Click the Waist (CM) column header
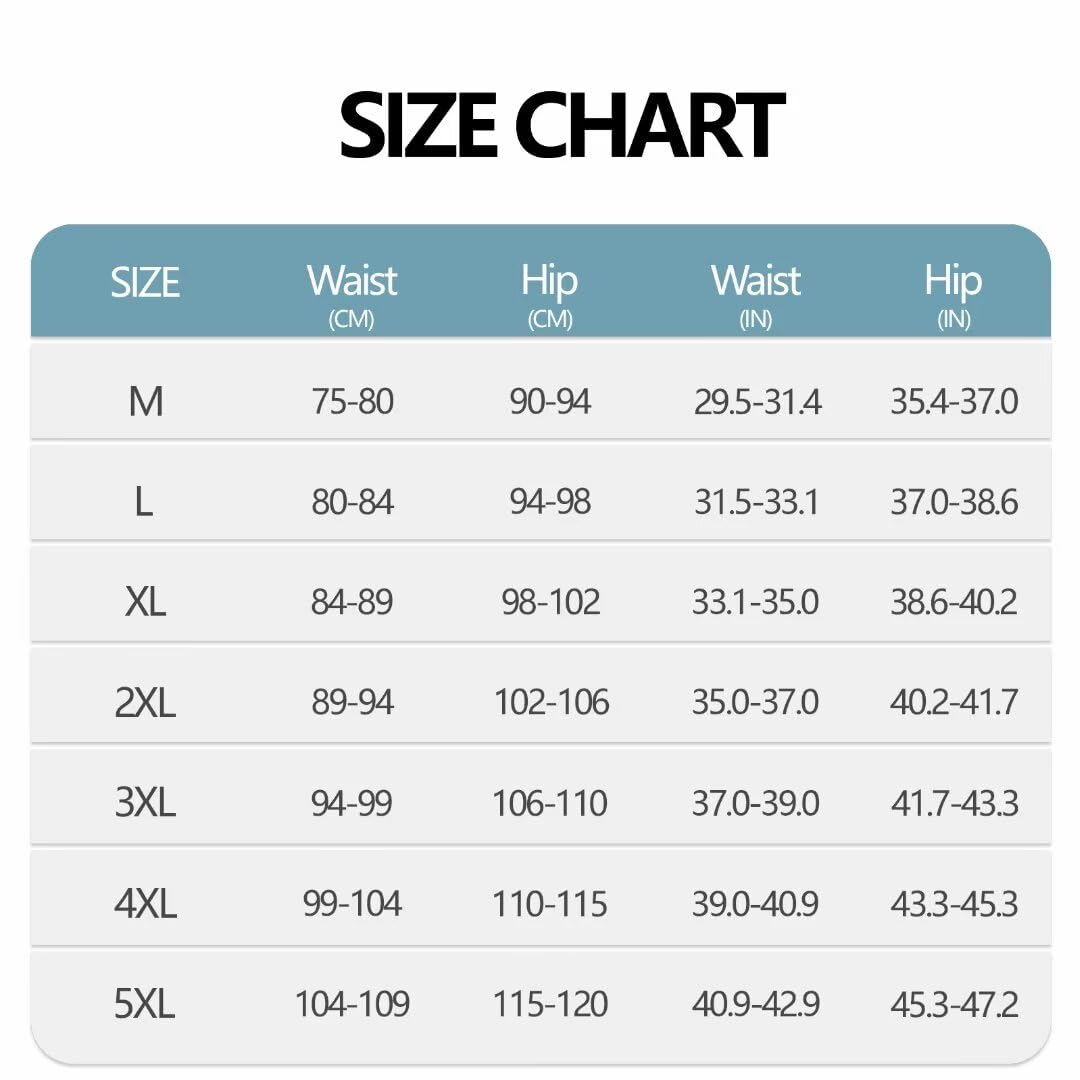The height and width of the screenshot is (1080, 1080). tap(352, 290)
